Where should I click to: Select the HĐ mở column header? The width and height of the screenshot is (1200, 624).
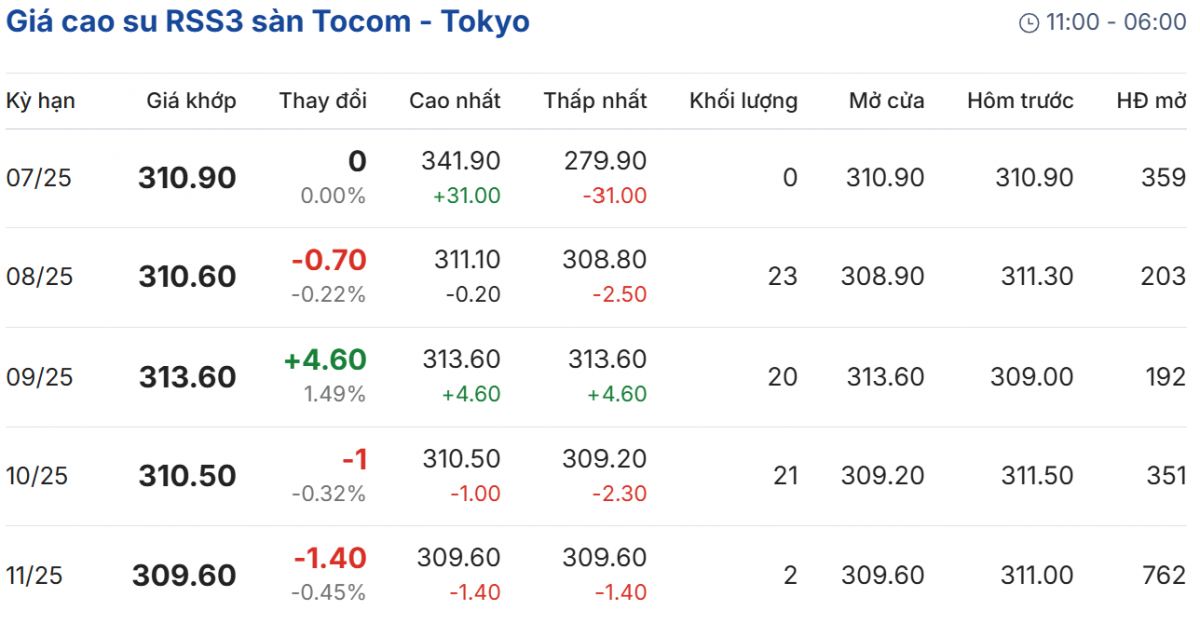(1151, 100)
